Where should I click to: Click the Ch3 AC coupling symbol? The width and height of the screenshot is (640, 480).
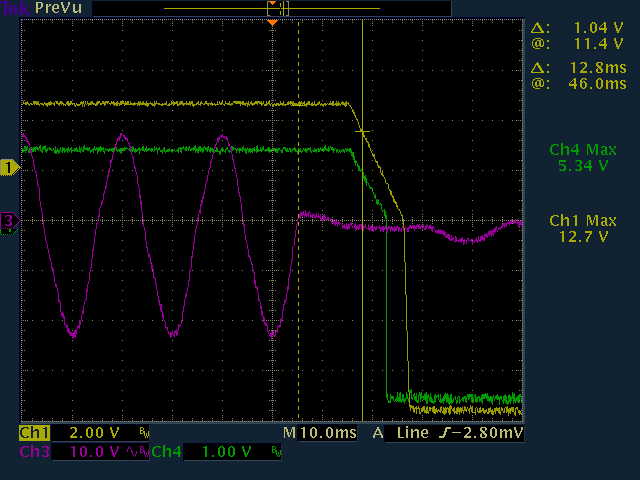(135, 452)
